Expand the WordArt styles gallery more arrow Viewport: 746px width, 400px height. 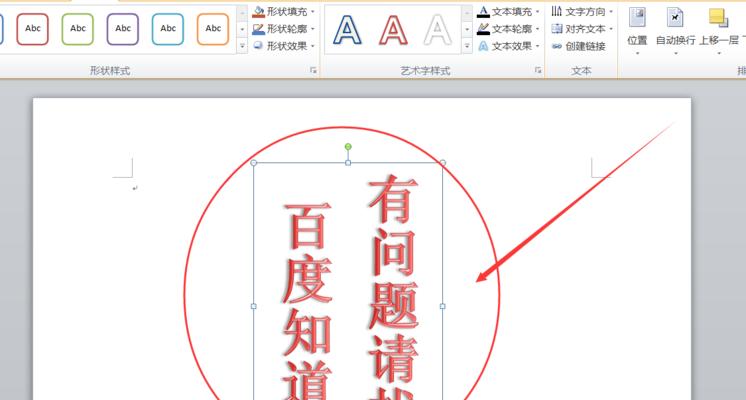click(467, 46)
